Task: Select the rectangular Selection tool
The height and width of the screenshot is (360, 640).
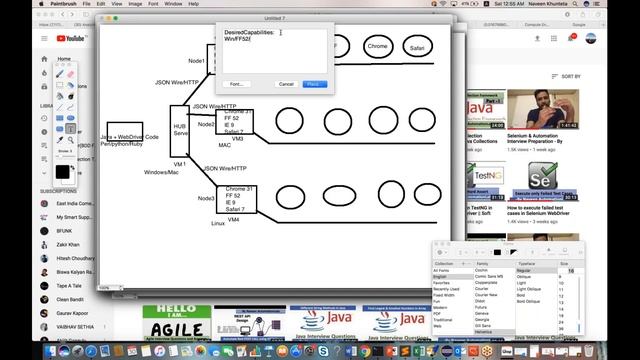Action: tap(60, 85)
